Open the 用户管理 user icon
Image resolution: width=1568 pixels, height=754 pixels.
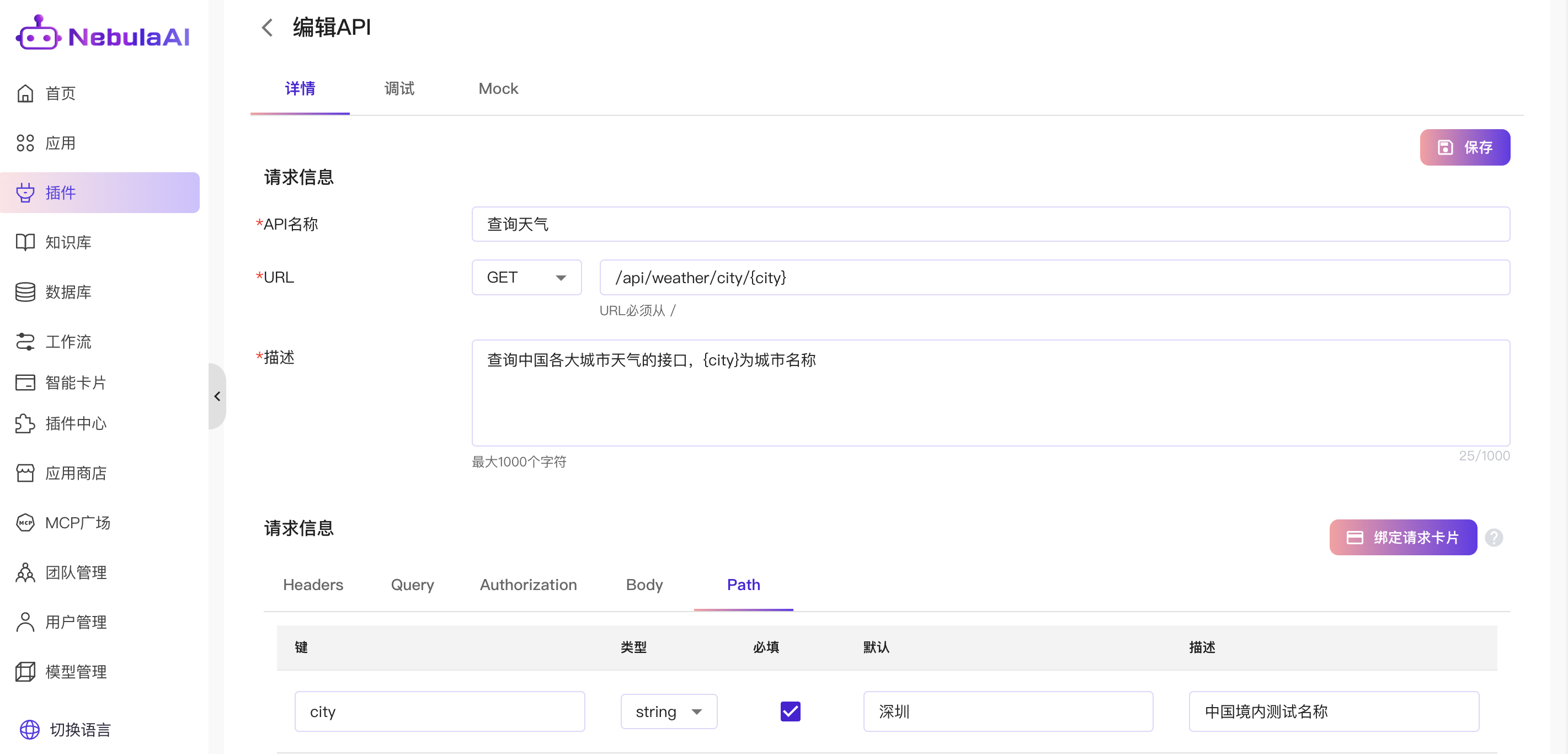pos(25,622)
